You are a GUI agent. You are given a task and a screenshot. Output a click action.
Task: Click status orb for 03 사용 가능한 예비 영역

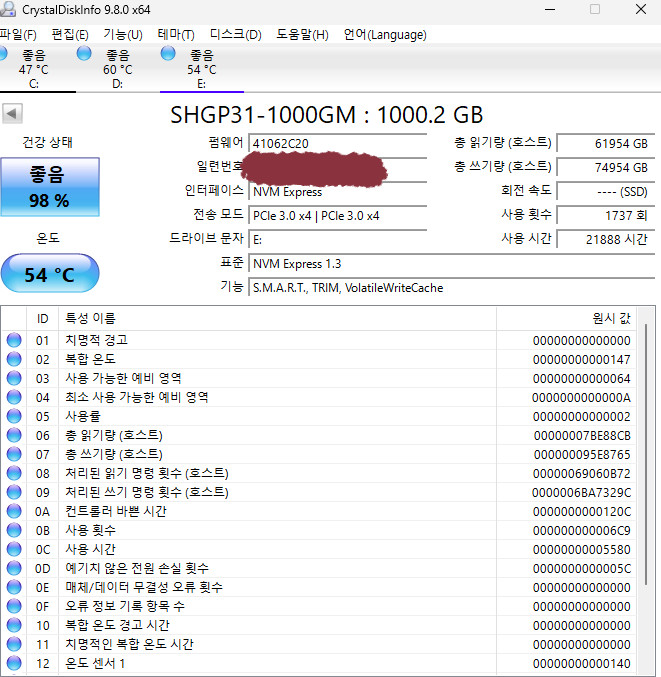(14, 378)
